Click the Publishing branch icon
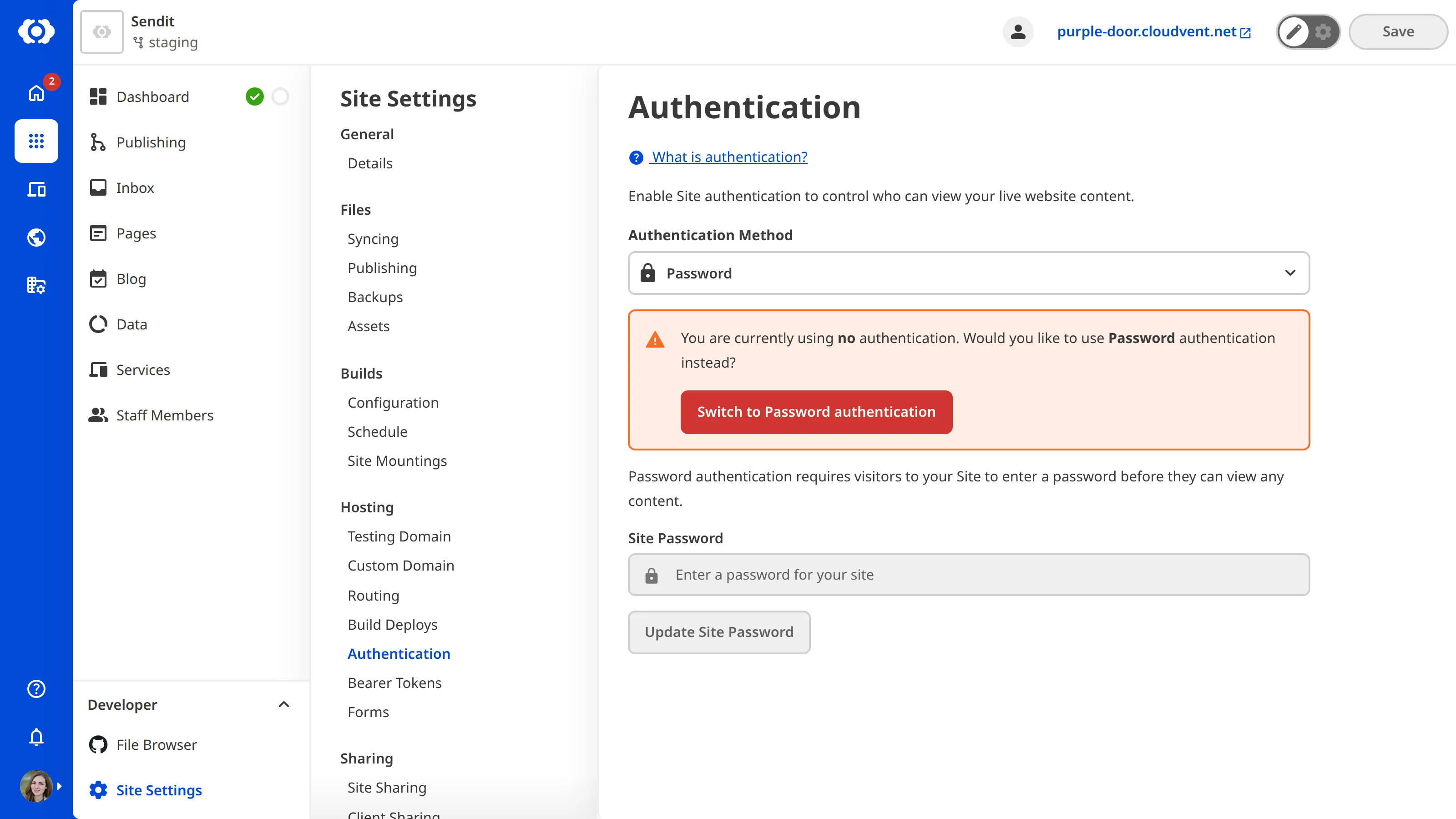Image resolution: width=1456 pixels, height=819 pixels. (98, 142)
